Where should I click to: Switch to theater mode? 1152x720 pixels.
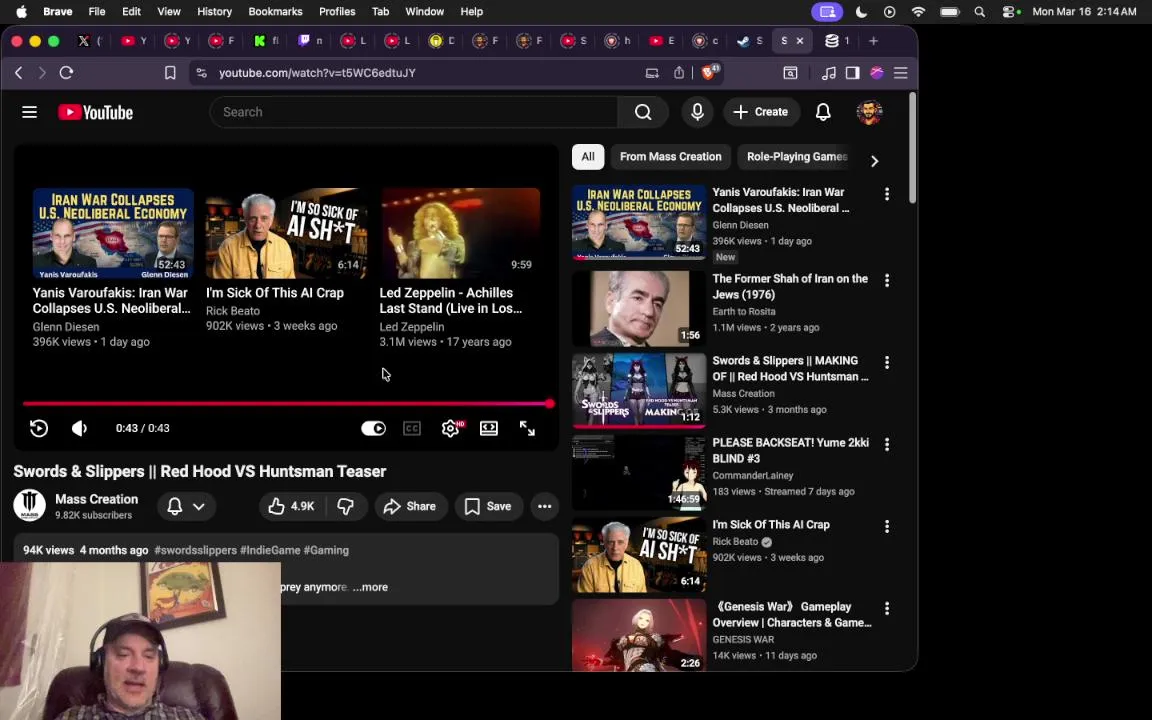[x=489, y=428]
